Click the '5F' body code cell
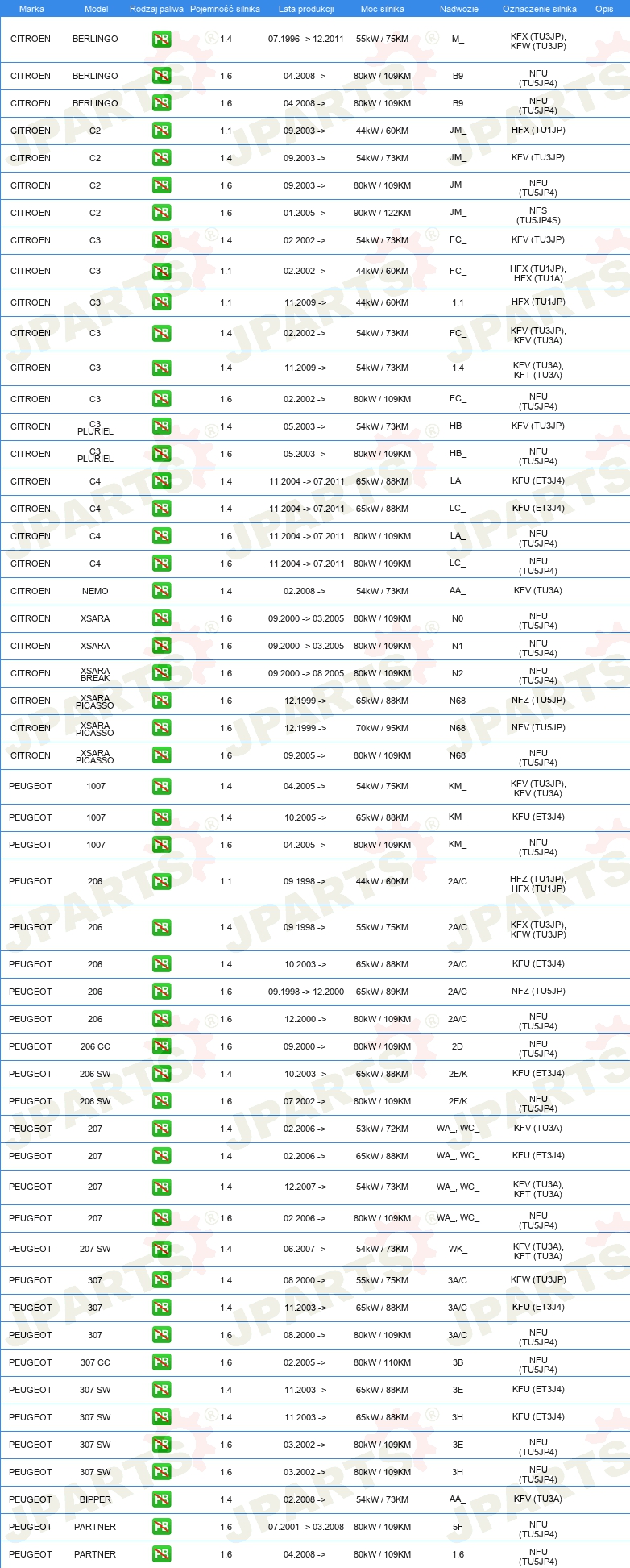Screen dimensions: 630x1568 point(458,1527)
